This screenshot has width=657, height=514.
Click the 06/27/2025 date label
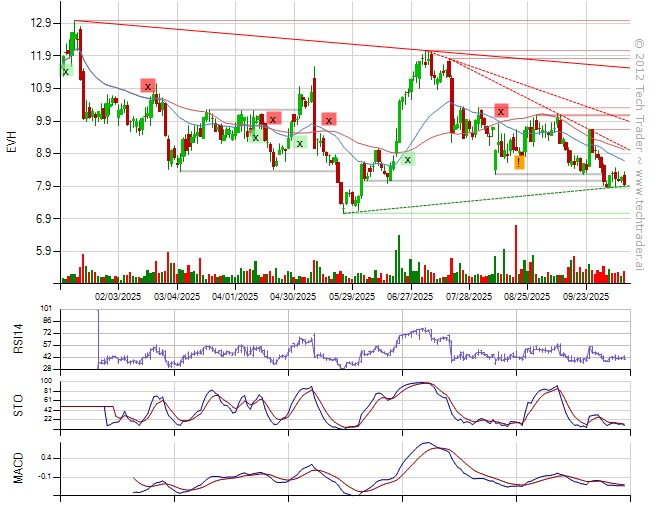coord(410,296)
